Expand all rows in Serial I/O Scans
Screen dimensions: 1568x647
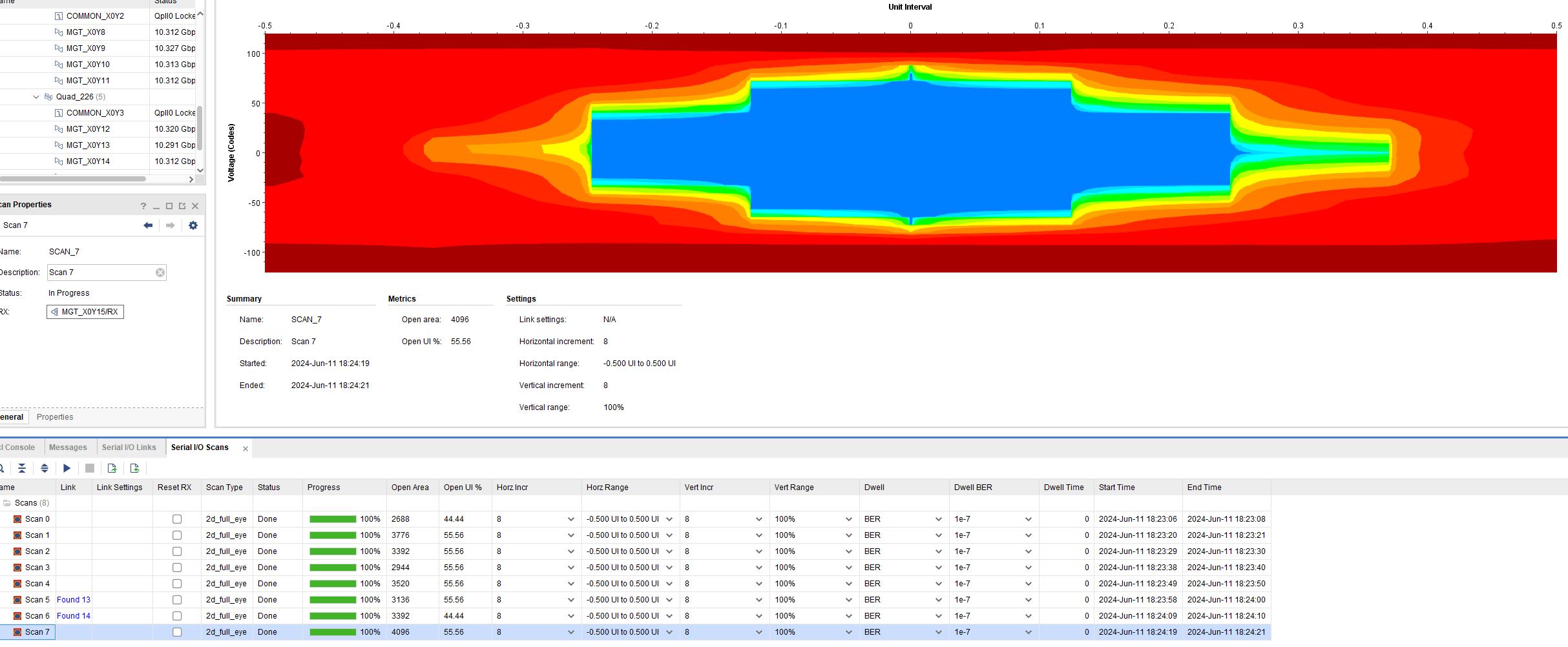[45, 468]
